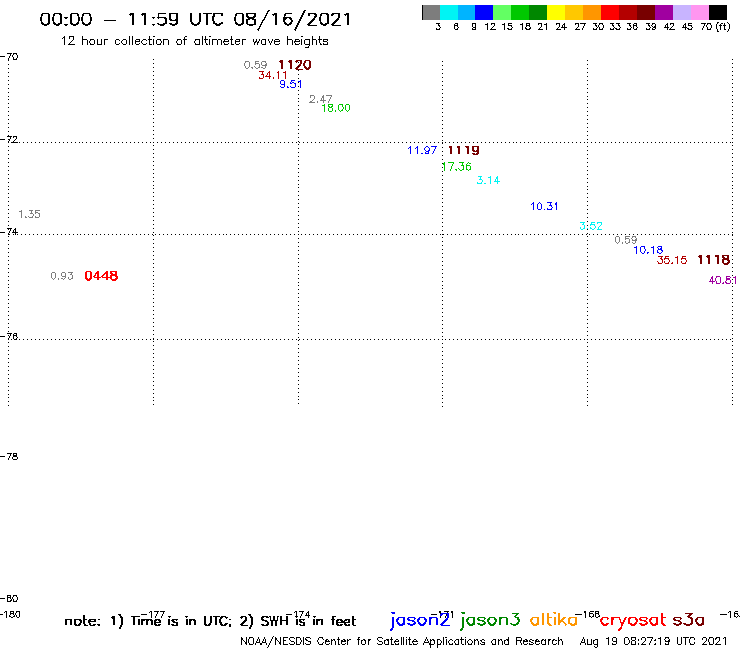Select the -72 latitude label
Screen dimensions: 740x650
pyautogui.click(x=9, y=140)
